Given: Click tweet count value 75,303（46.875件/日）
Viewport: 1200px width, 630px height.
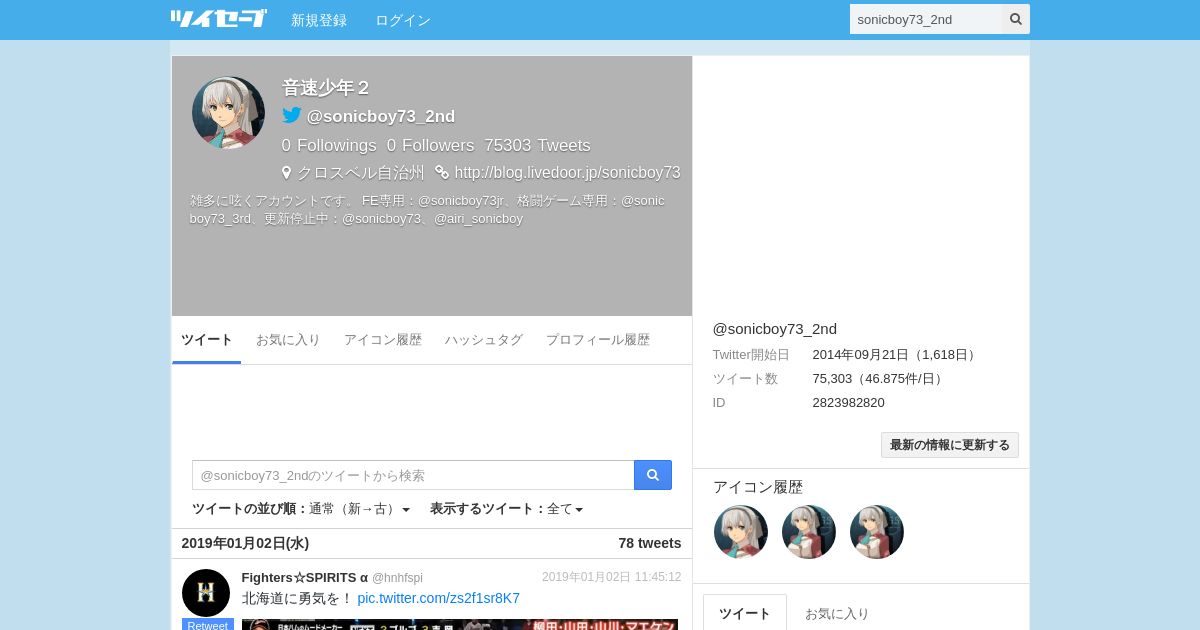Looking at the screenshot, I should pyautogui.click(x=880, y=378).
